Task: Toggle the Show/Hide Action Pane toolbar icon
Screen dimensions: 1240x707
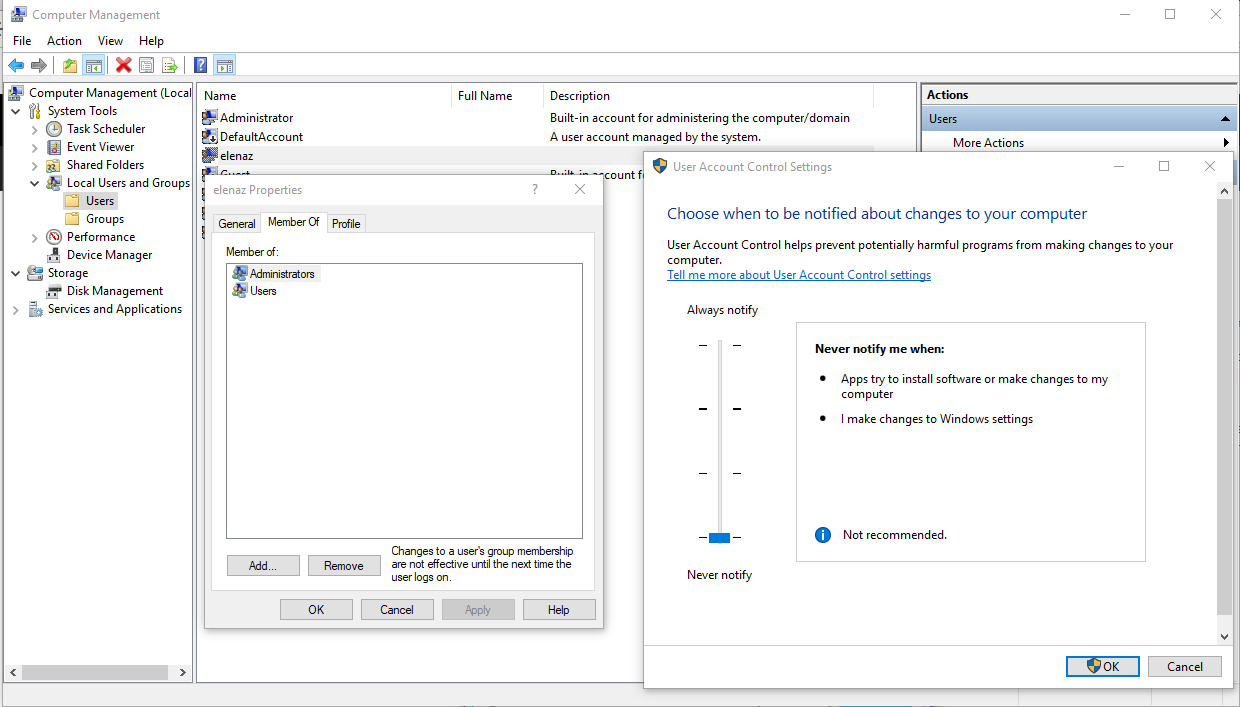Action: pos(224,66)
